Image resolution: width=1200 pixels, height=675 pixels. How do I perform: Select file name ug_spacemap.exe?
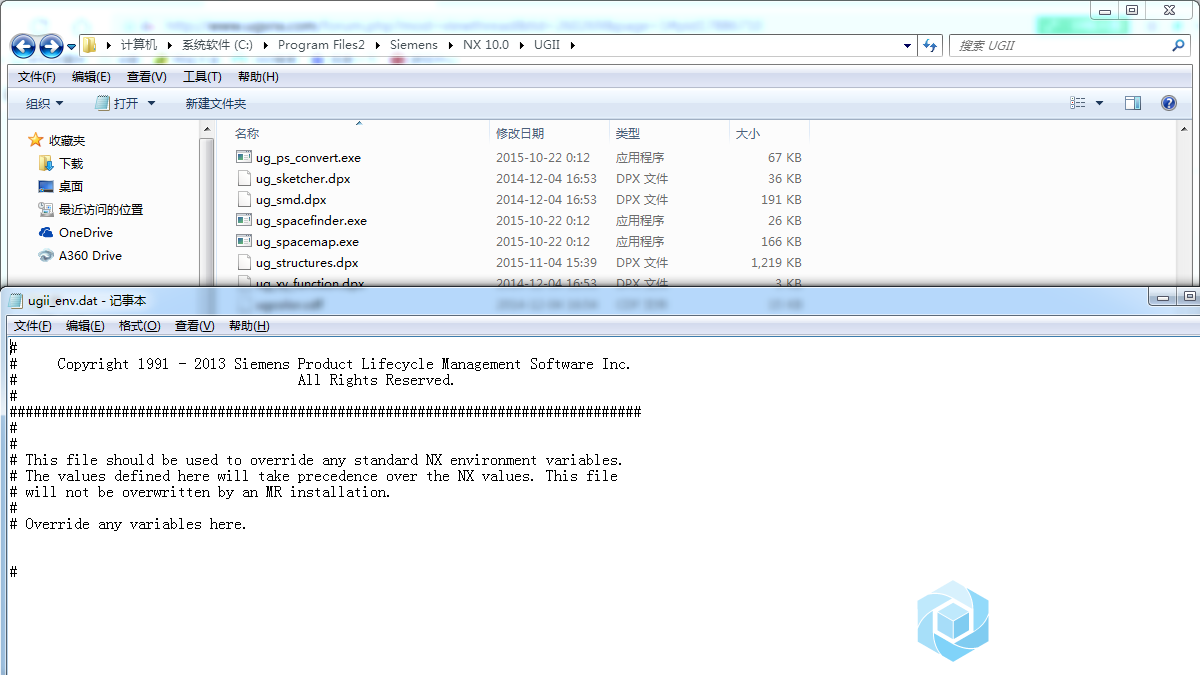307,241
